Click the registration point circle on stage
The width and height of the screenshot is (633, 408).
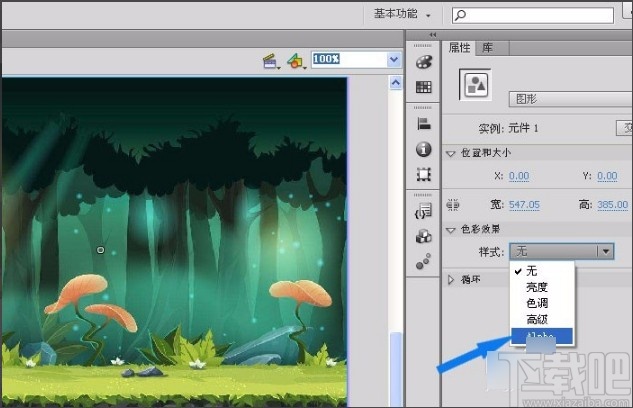click(101, 250)
